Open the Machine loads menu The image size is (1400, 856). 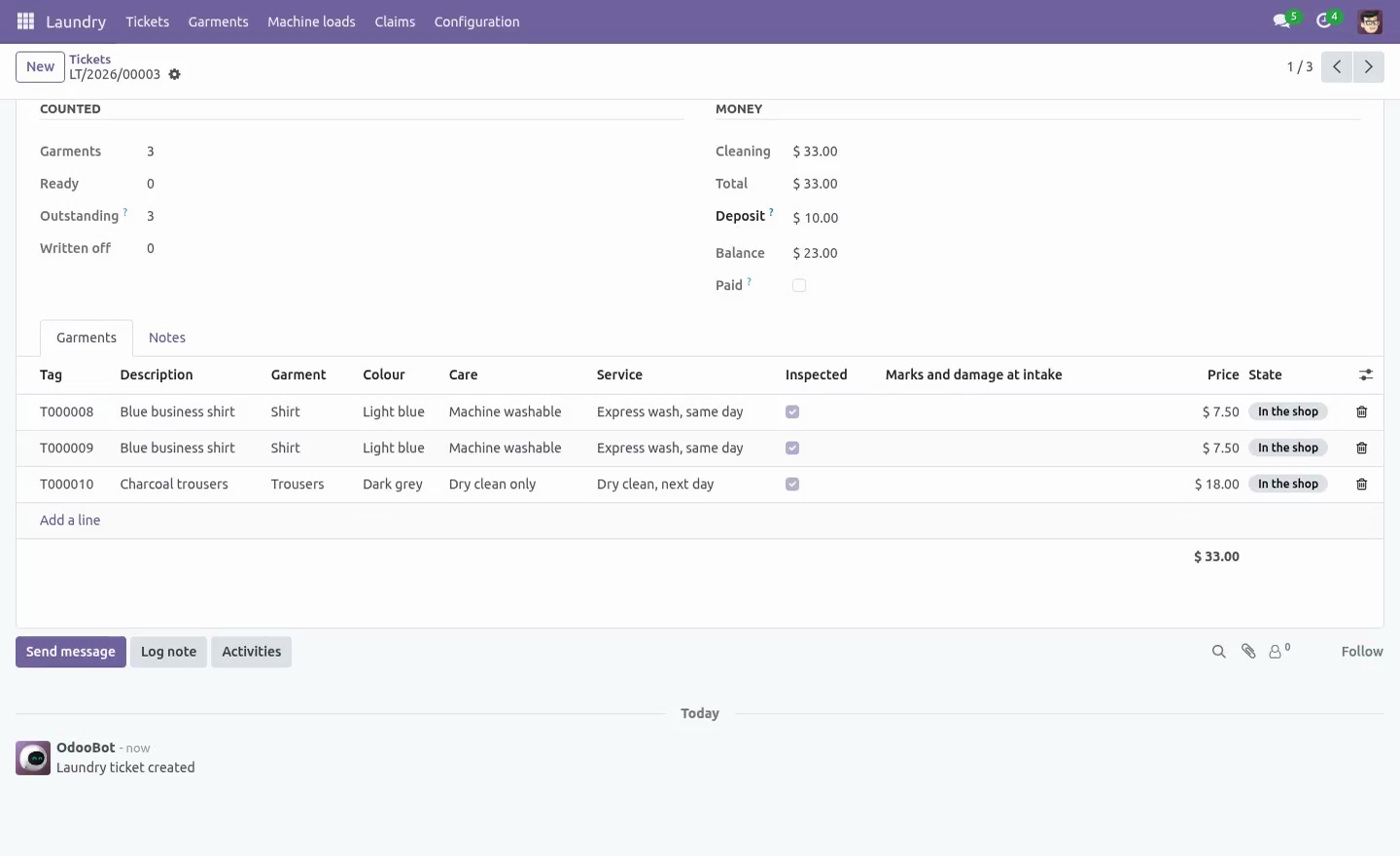[311, 21]
